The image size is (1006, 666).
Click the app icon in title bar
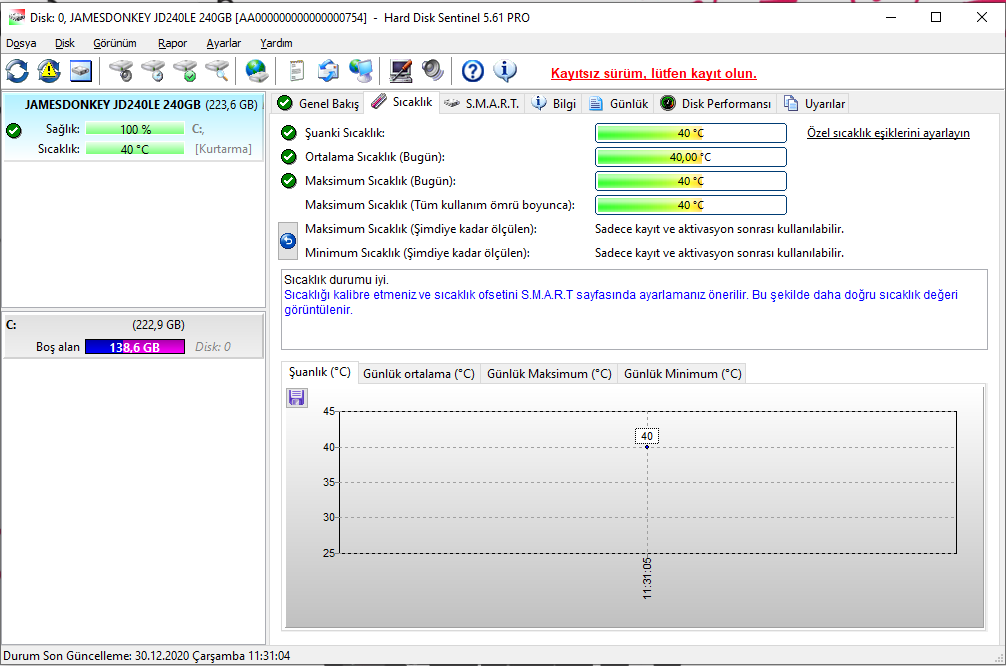click(x=17, y=17)
